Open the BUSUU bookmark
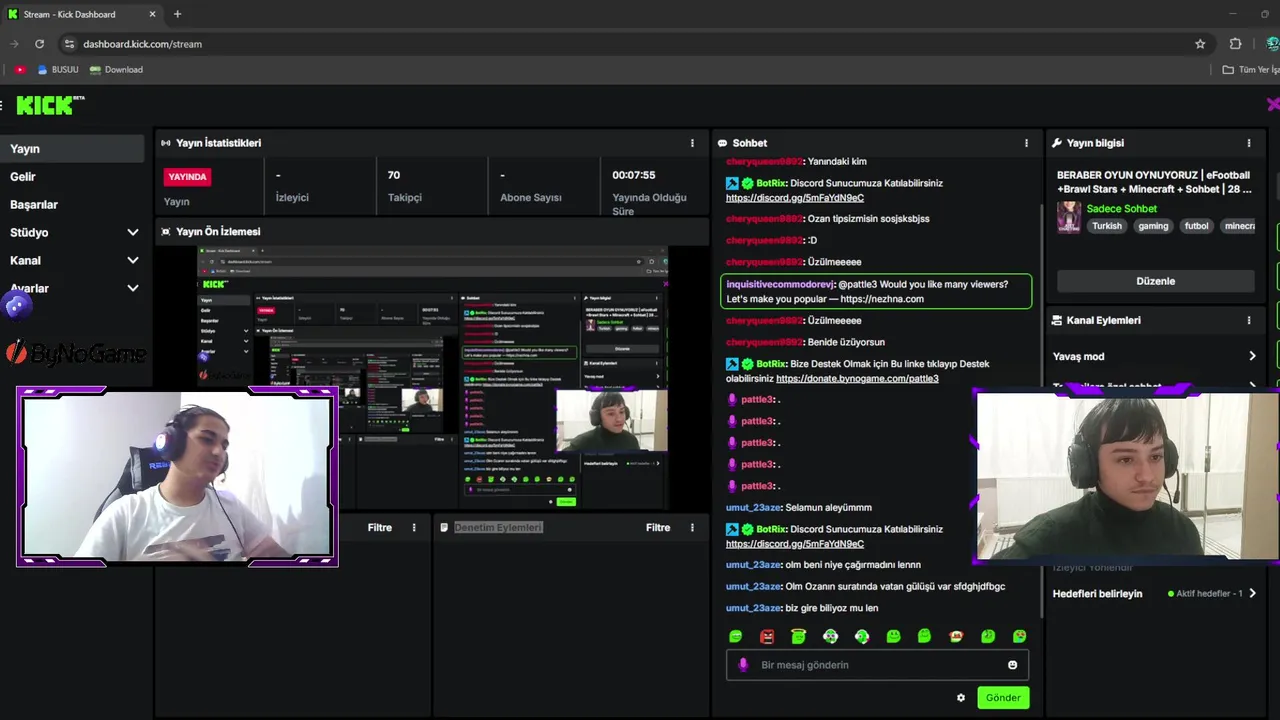 coord(58,70)
